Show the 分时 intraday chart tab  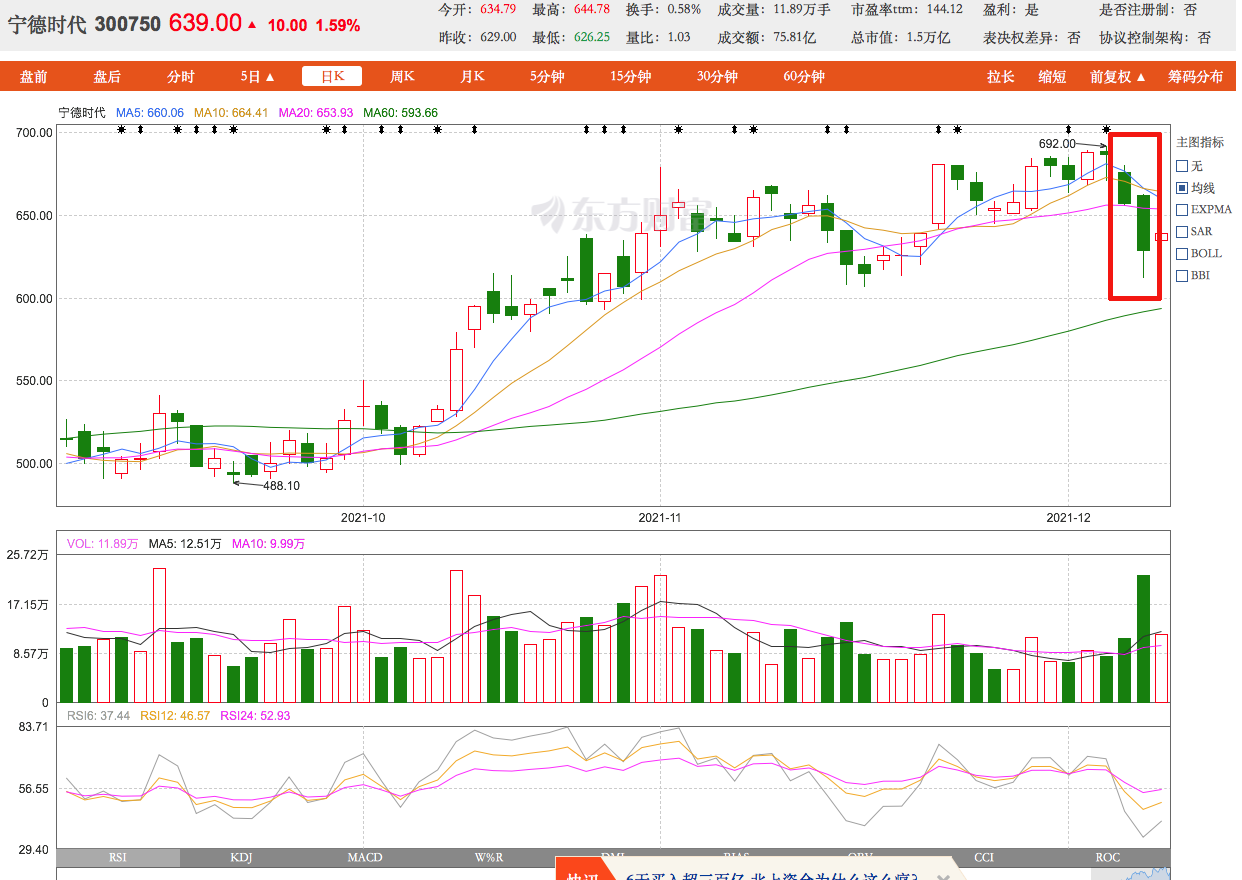point(181,77)
